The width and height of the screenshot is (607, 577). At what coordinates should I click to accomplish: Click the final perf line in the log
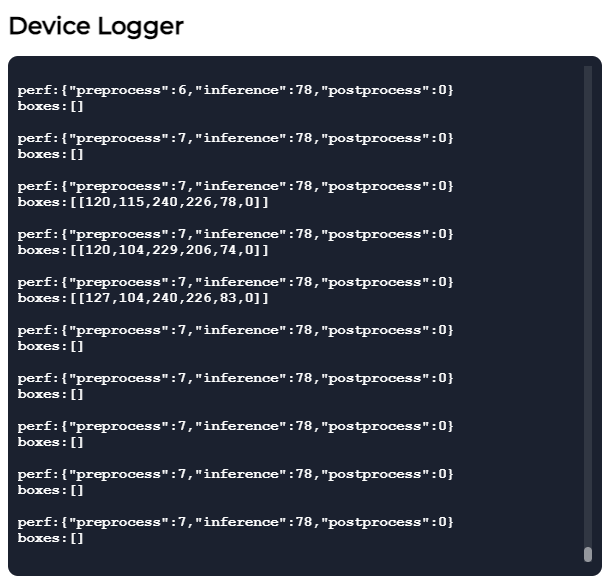pyautogui.click(x=235, y=522)
